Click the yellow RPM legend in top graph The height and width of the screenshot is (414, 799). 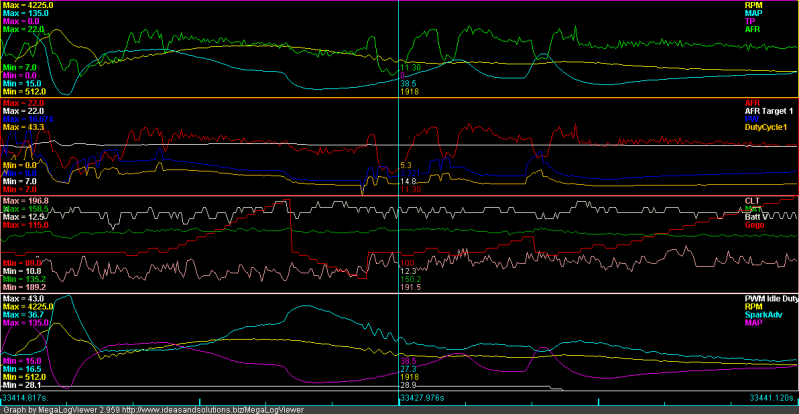(754, 5)
